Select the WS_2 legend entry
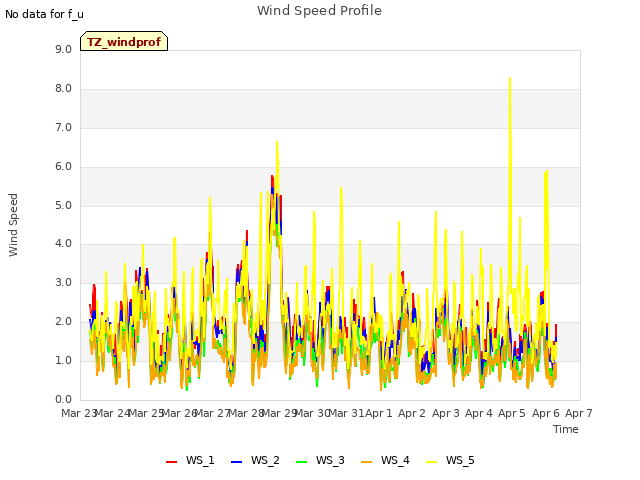The width and height of the screenshot is (640, 480). (x=255, y=460)
